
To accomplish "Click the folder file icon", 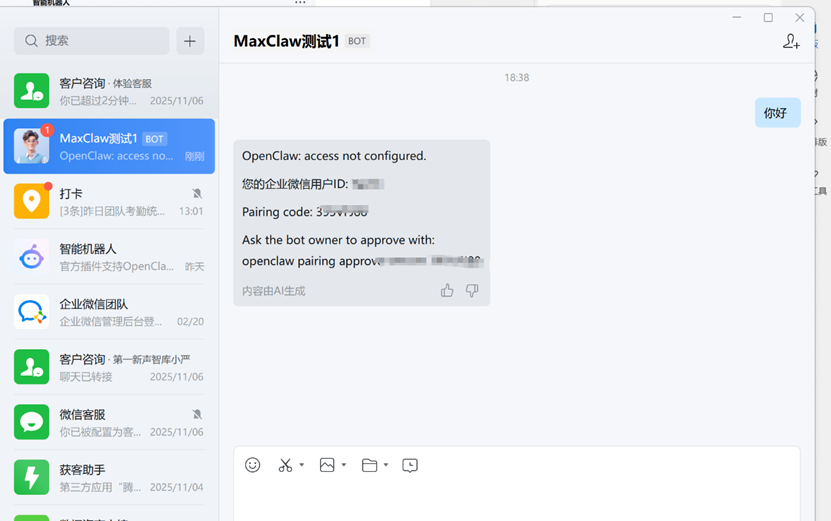I will (369, 465).
